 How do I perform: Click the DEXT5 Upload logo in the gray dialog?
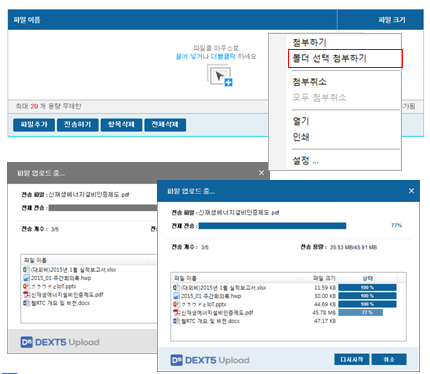[60, 342]
